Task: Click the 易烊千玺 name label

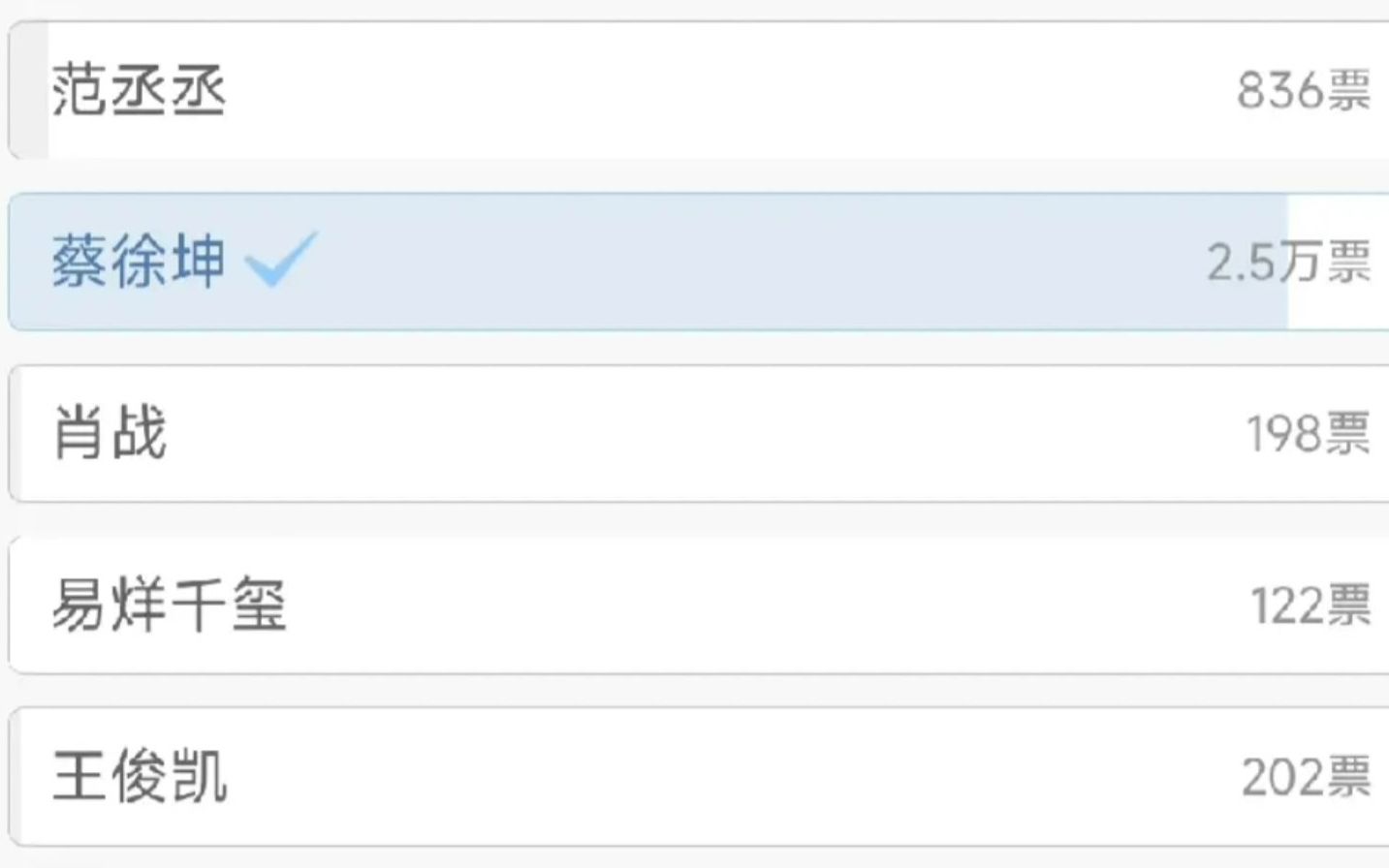Action: coord(169,605)
